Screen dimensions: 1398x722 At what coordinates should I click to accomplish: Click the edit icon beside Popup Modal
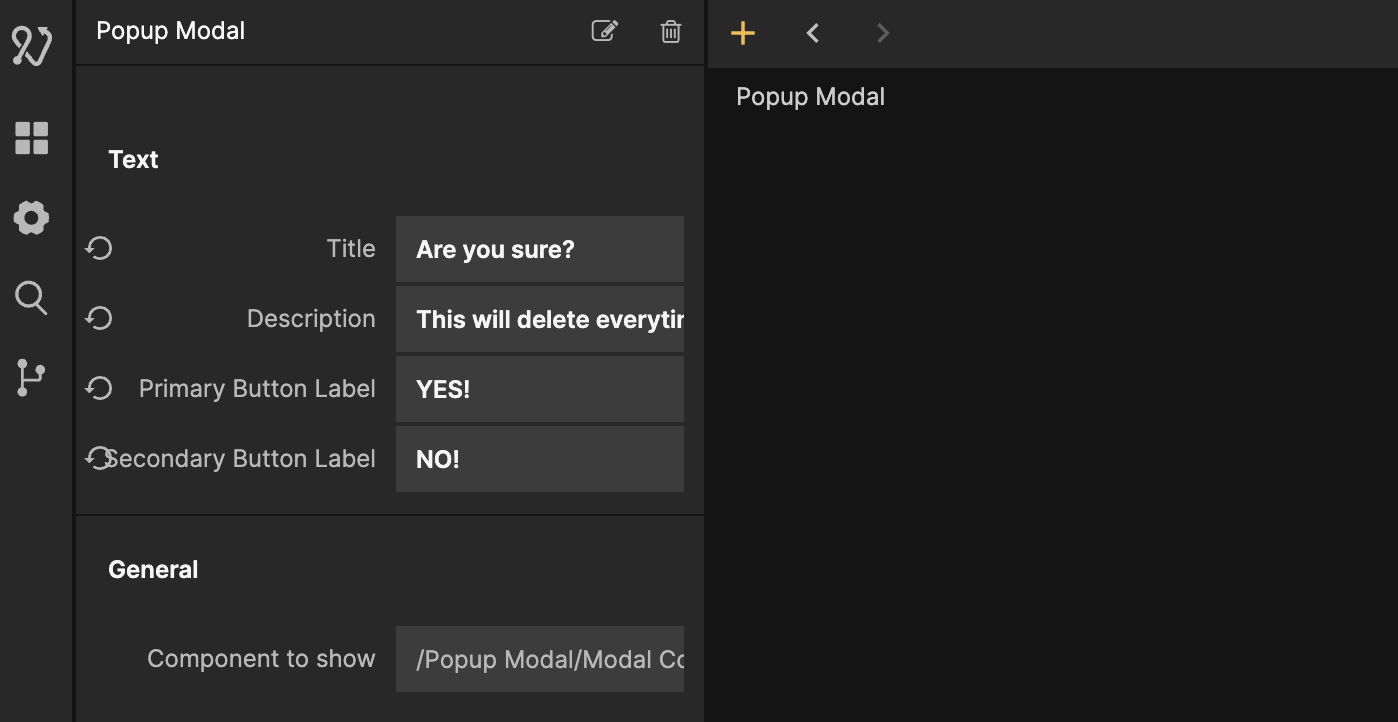(x=604, y=31)
